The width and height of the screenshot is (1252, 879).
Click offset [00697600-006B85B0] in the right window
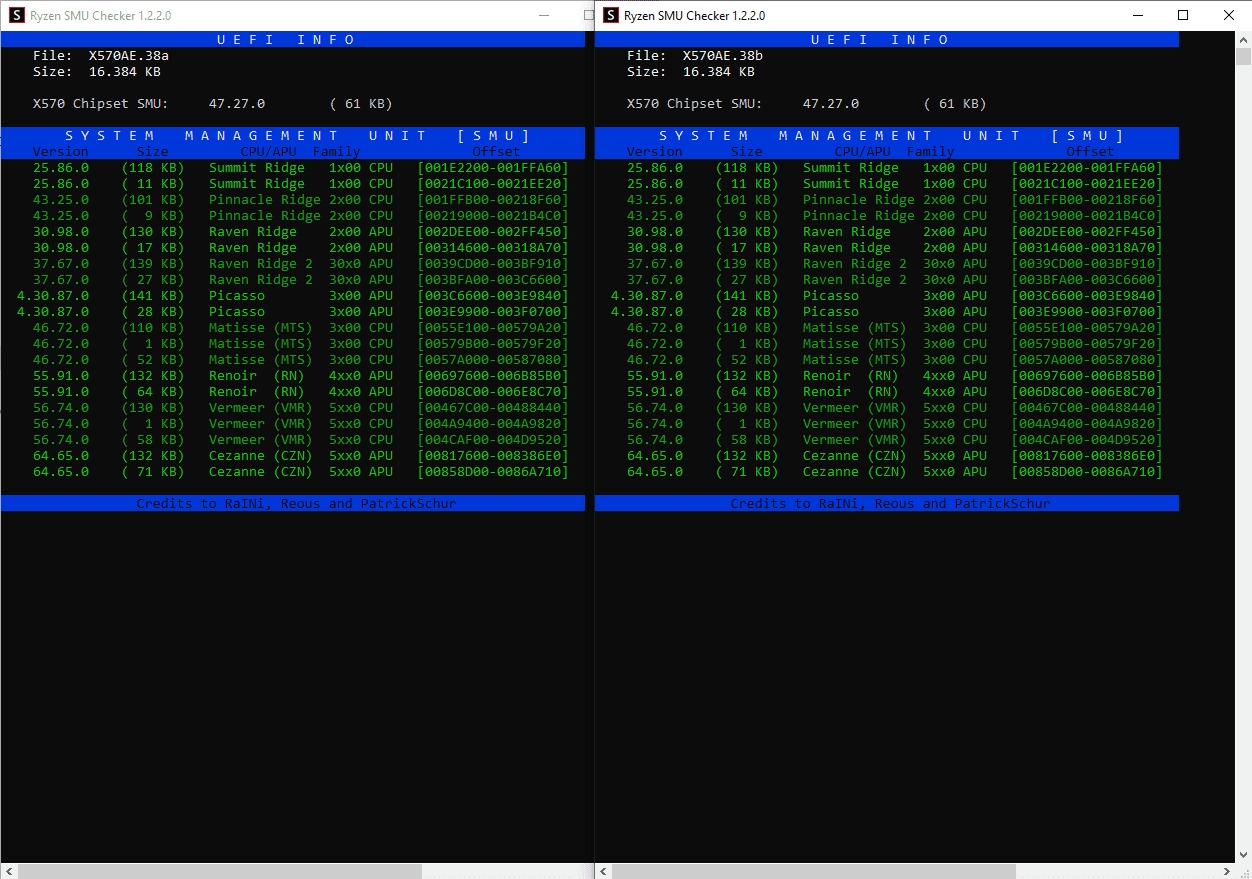pos(1087,376)
